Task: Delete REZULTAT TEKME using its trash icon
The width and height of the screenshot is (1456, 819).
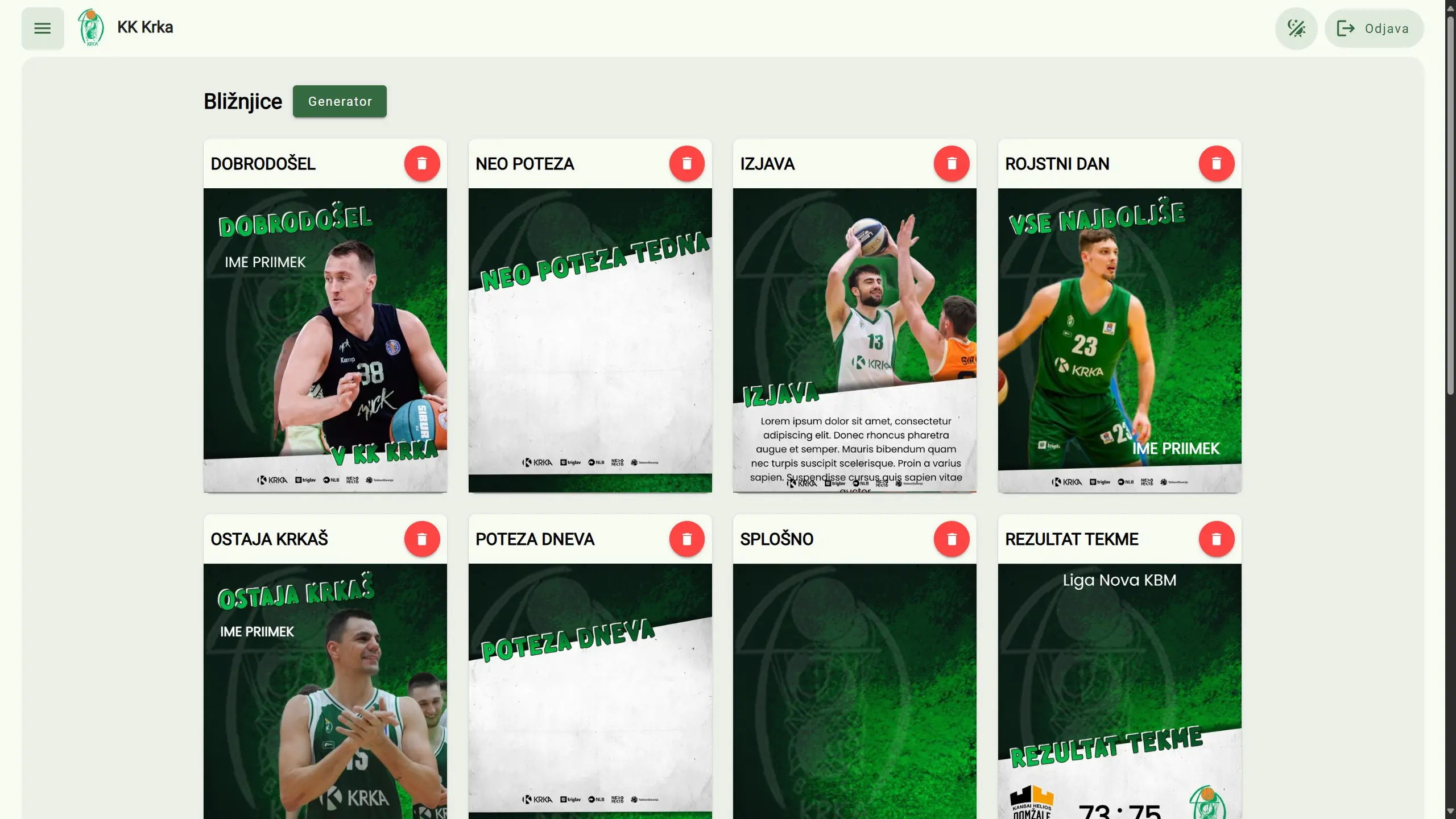Action: 1217,539
